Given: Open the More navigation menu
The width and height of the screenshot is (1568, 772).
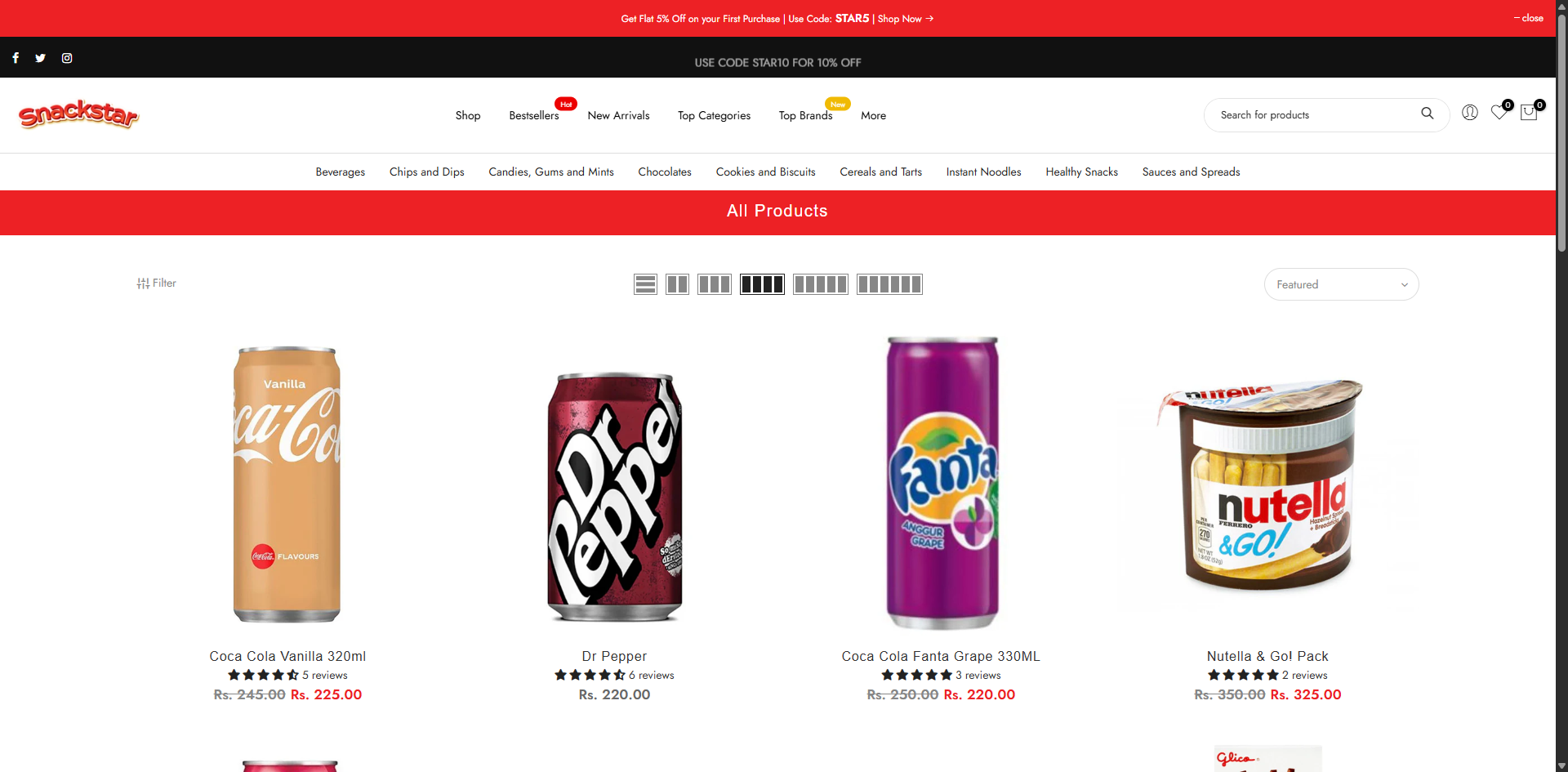Looking at the screenshot, I should (873, 115).
